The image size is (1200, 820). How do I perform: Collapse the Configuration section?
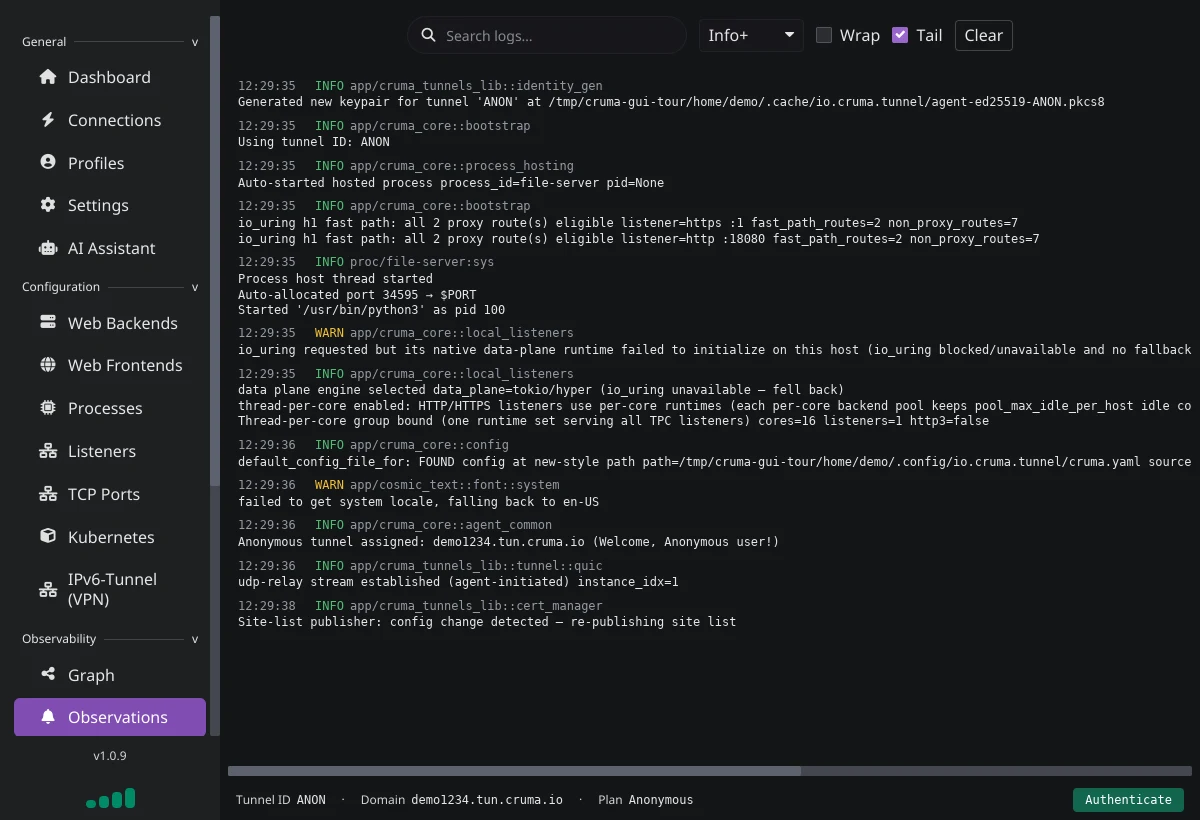click(195, 287)
